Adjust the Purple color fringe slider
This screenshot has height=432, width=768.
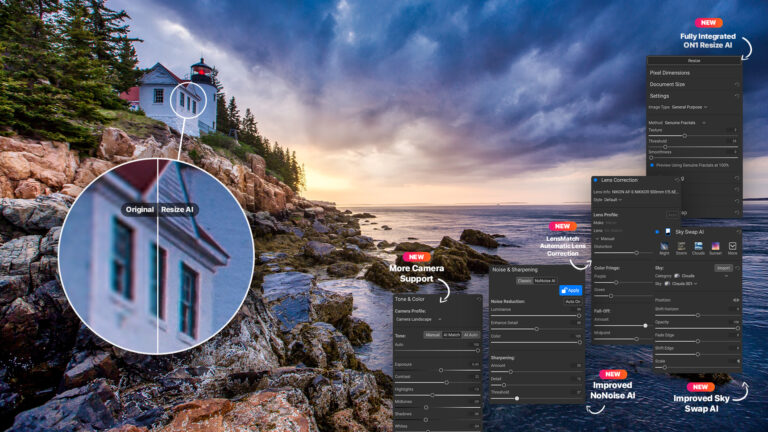click(616, 283)
